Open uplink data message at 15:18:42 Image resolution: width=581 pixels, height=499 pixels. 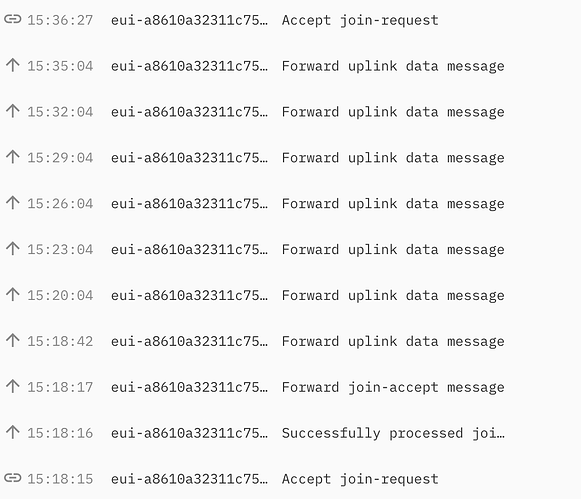click(393, 342)
